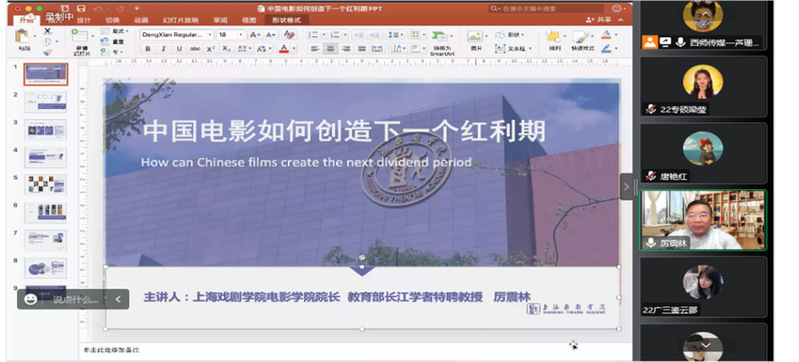Click the clear formatting eraser icon

[289, 35]
